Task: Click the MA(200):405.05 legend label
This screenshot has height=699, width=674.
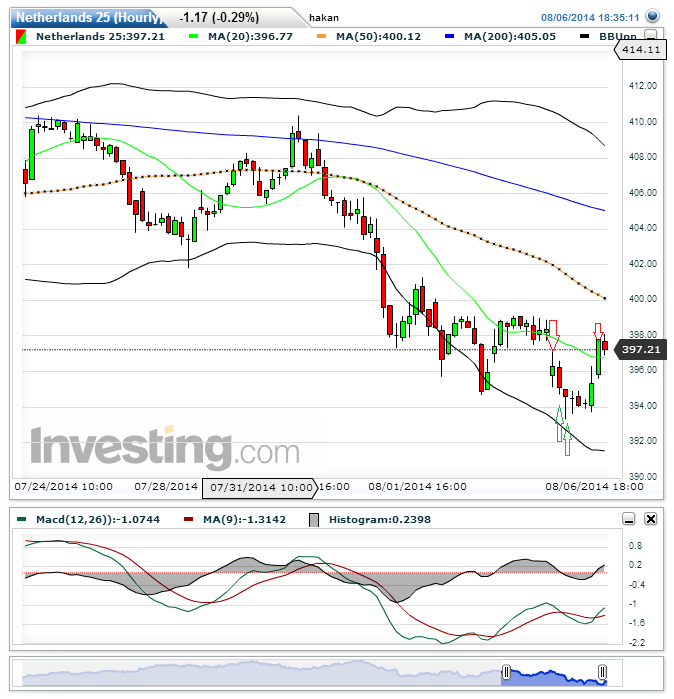Action: click(x=510, y=37)
